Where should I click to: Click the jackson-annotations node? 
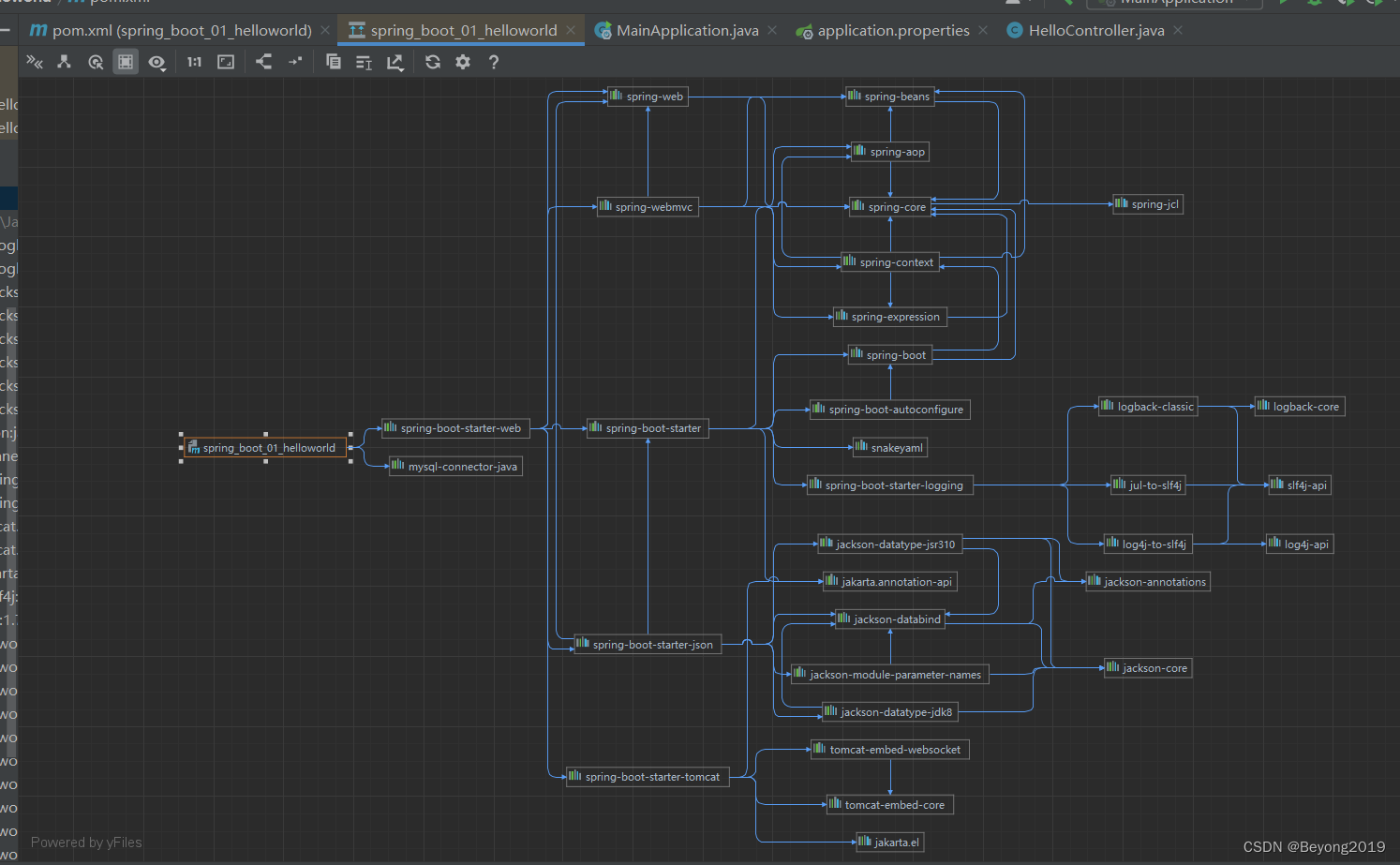(1148, 582)
